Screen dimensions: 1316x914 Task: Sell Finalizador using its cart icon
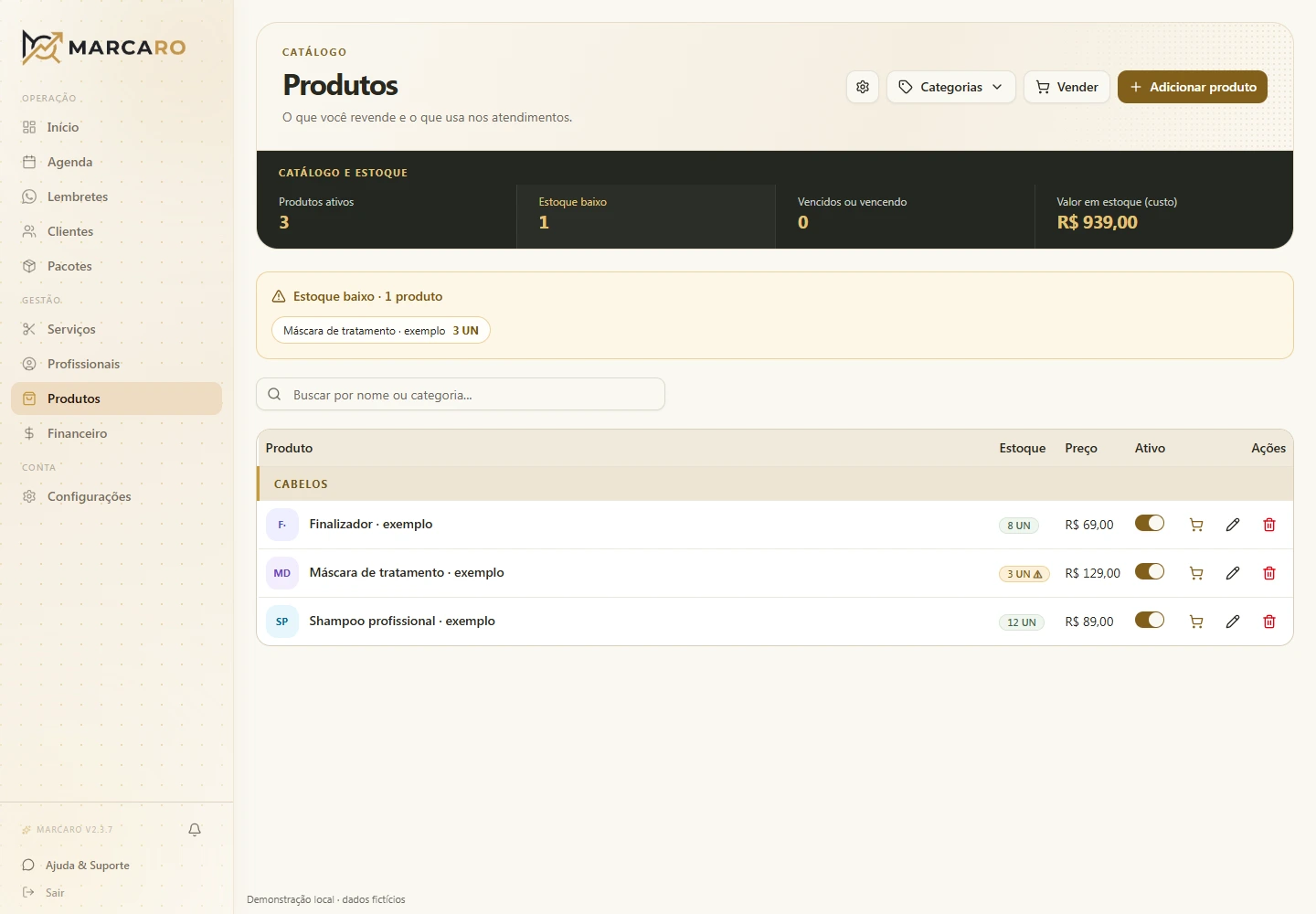click(x=1196, y=525)
